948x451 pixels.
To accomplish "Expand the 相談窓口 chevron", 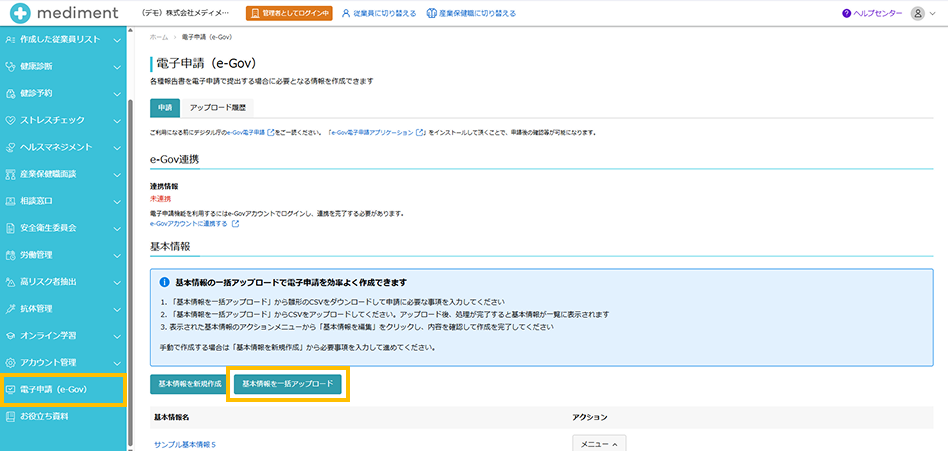I will click(117, 201).
